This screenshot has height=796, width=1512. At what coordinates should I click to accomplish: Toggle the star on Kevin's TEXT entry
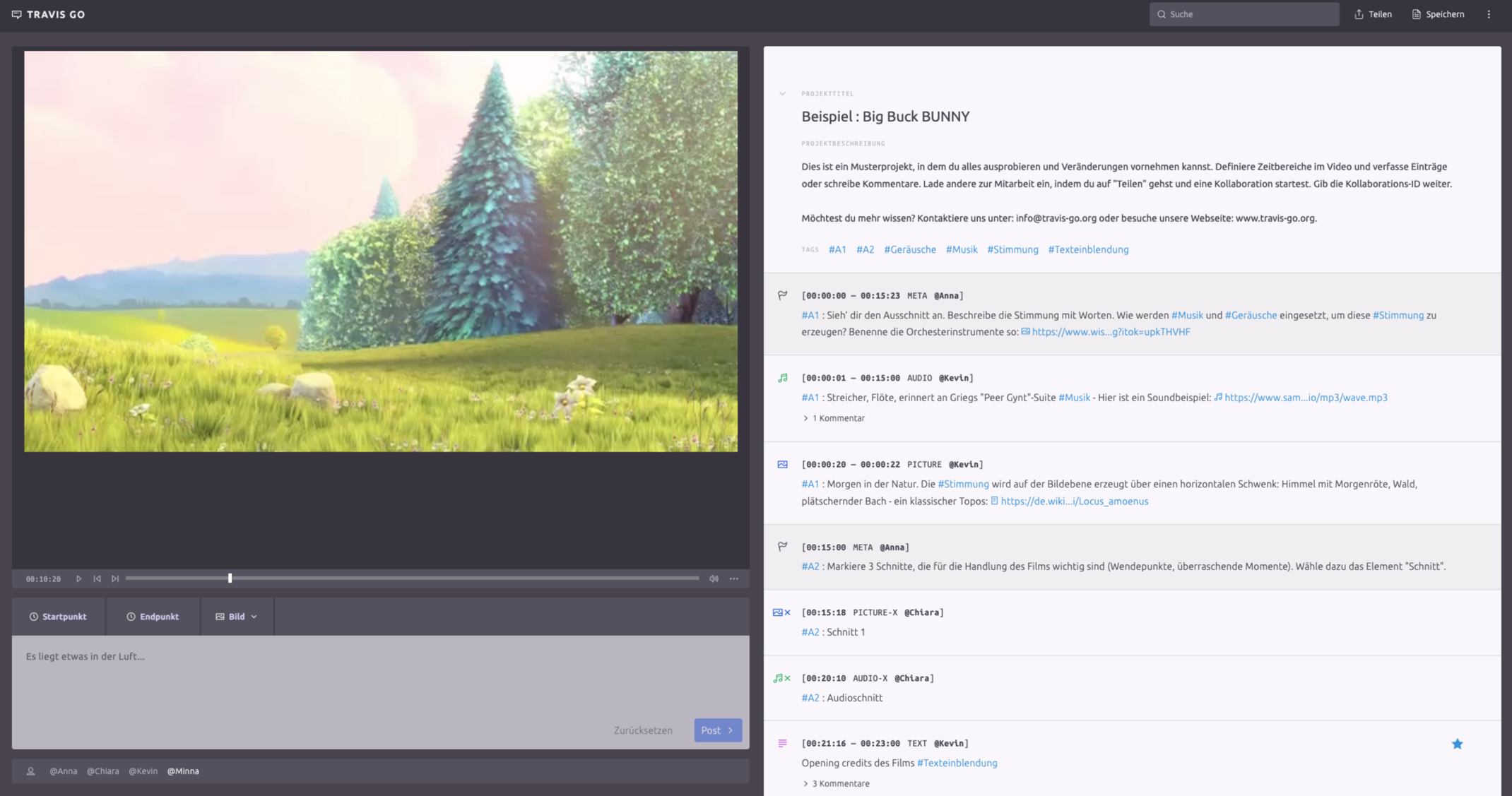pyautogui.click(x=1458, y=744)
